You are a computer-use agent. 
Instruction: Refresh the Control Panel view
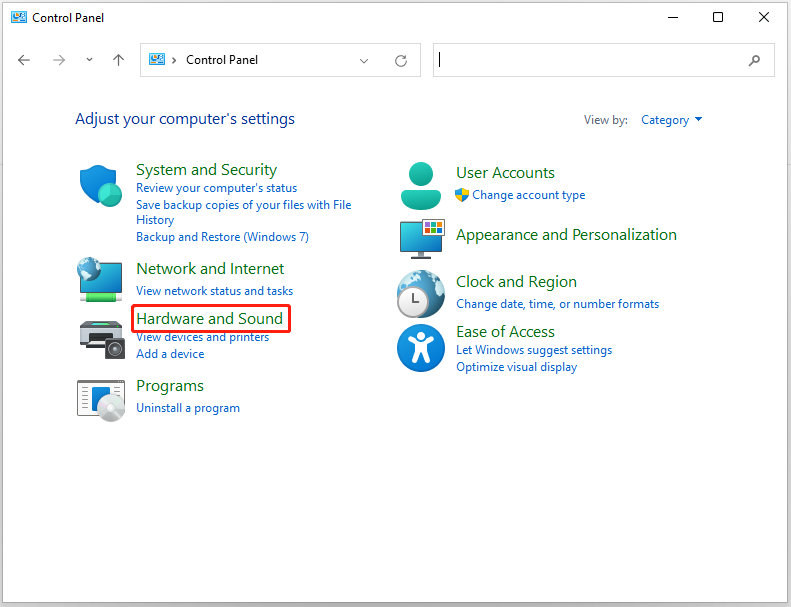coord(401,61)
